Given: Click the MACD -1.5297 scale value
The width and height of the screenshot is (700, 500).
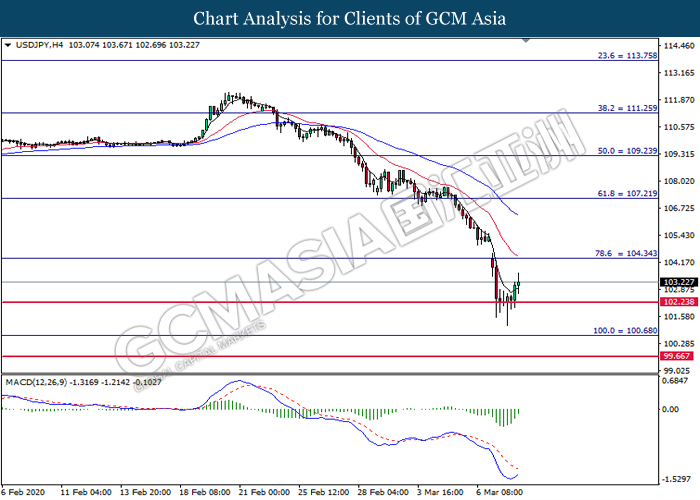Looking at the screenshot, I should pyautogui.click(x=677, y=479).
